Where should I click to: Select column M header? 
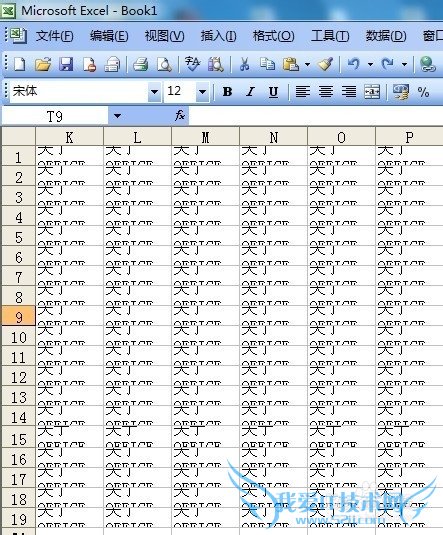click(205, 137)
